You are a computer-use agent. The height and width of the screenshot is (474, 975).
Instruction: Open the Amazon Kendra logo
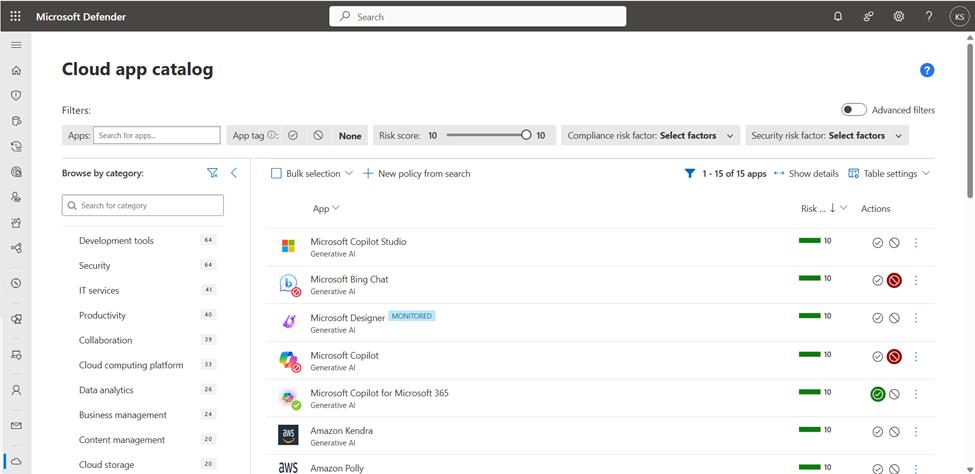click(x=288, y=435)
